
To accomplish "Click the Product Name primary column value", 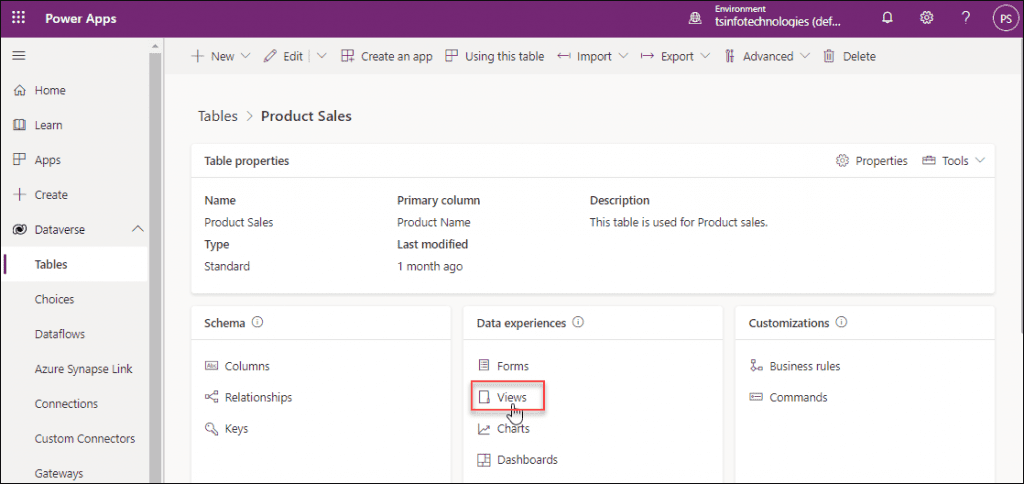I will (x=434, y=222).
